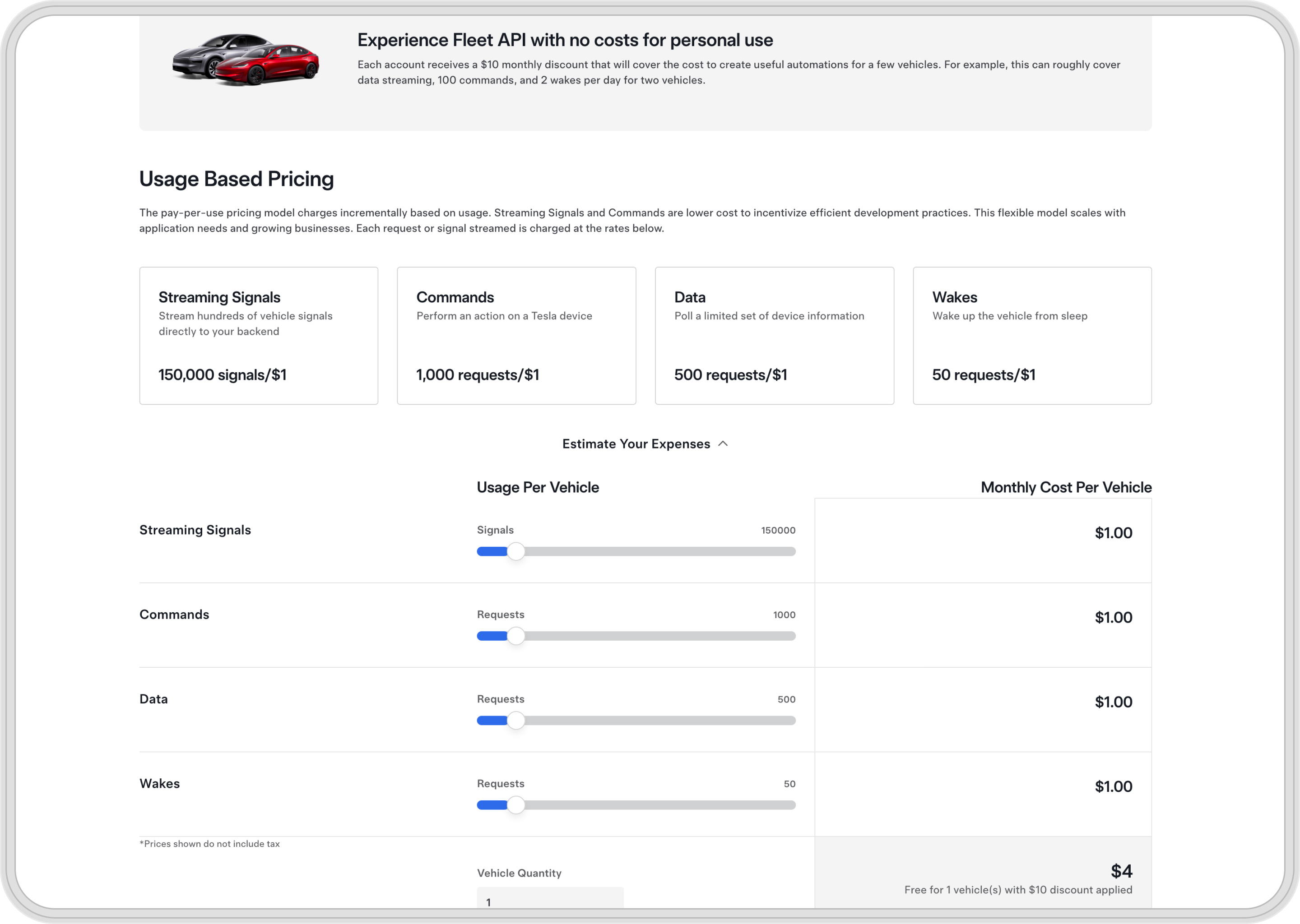Click the 500 data requests maximum value
The width and height of the screenshot is (1300, 924).
(786, 699)
